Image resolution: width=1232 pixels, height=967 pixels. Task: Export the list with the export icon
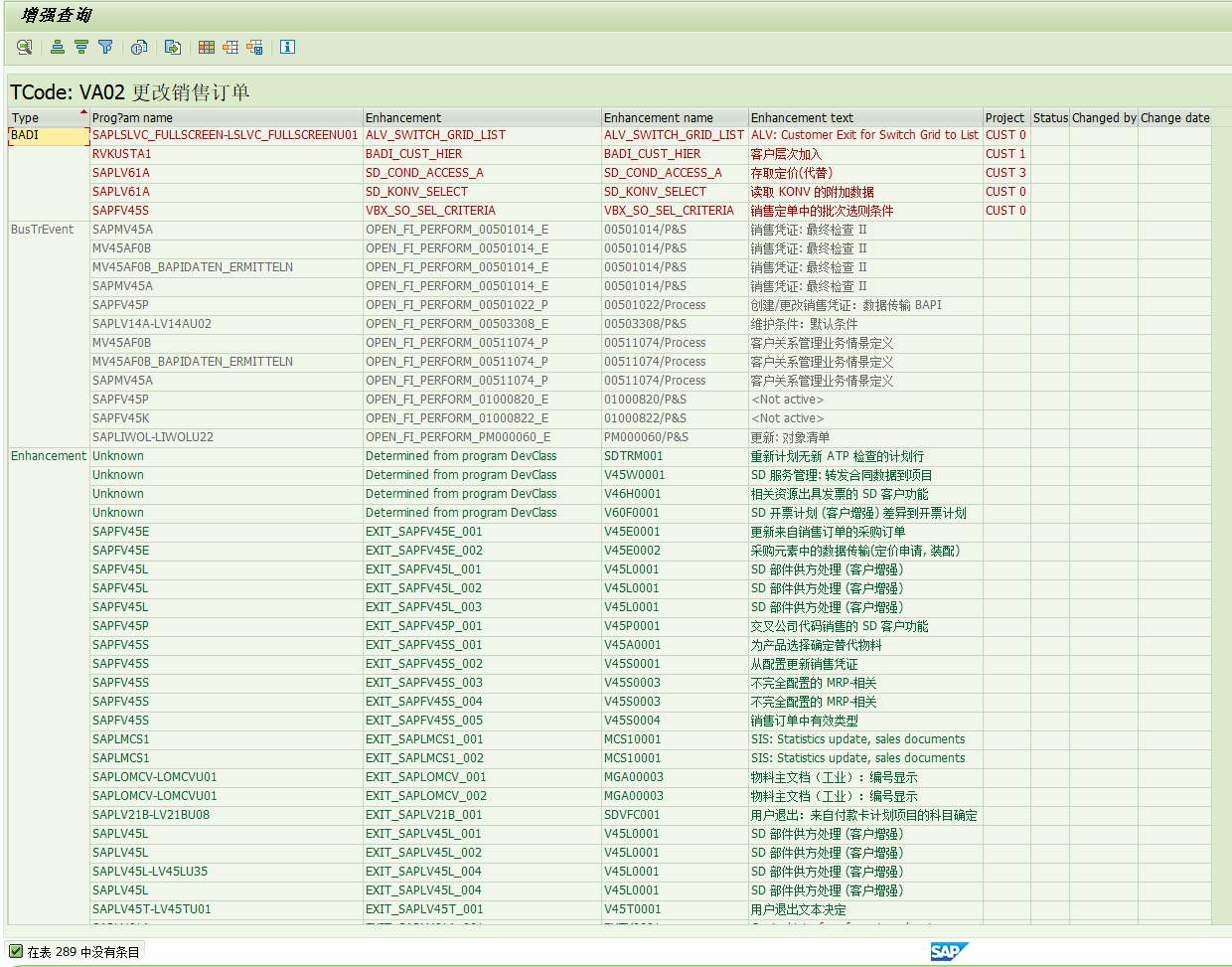pos(173,47)
